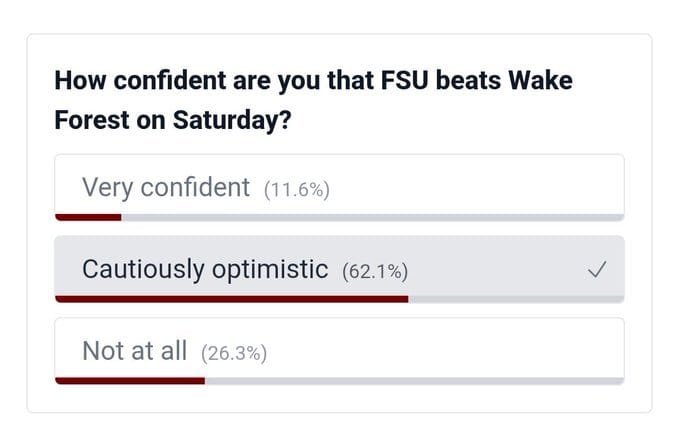Click gray unfilled bar portion under Very confident

[x=372, y=216]
